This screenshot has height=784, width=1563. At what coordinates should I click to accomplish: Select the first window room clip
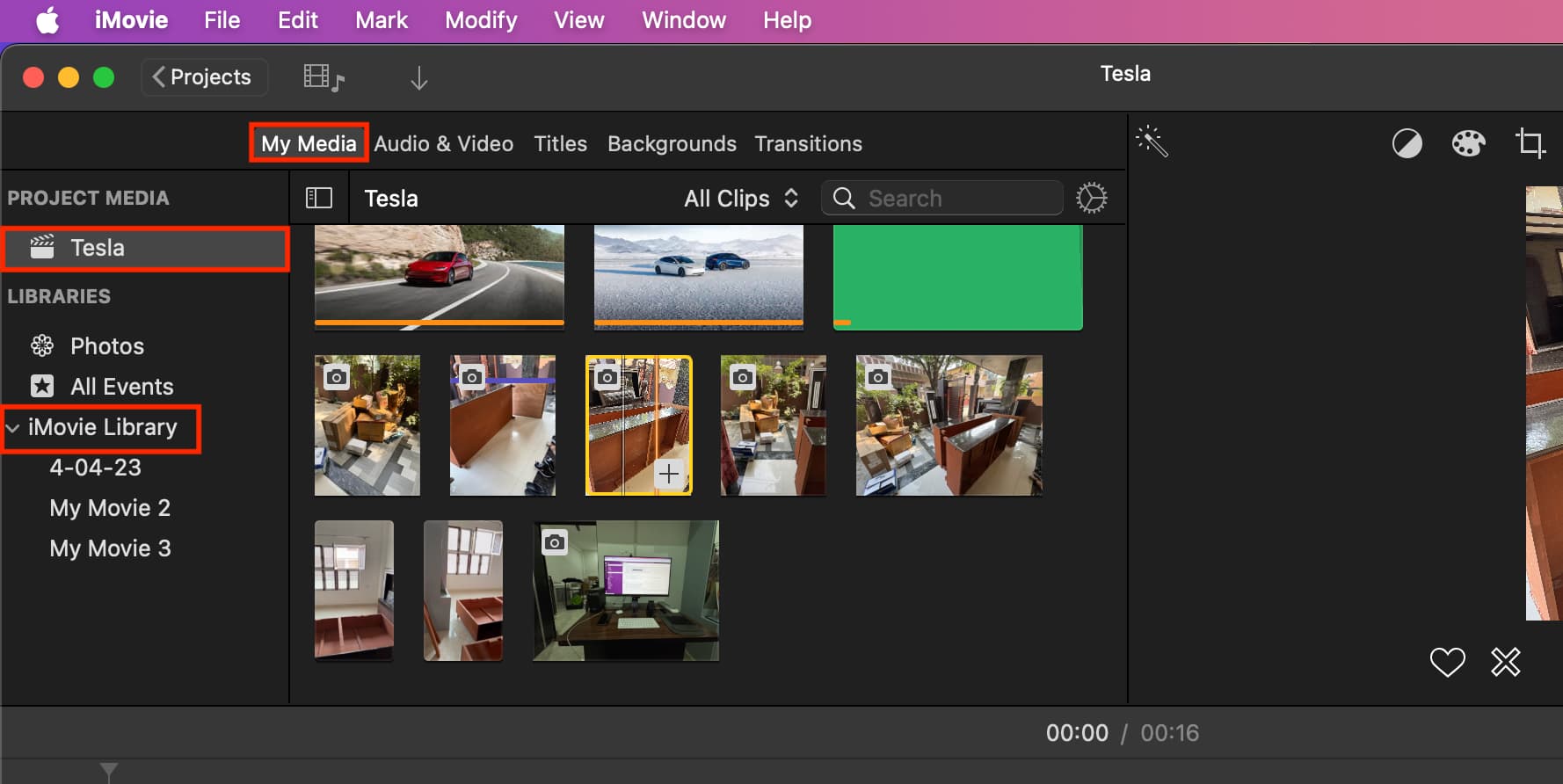pos(354,591)
